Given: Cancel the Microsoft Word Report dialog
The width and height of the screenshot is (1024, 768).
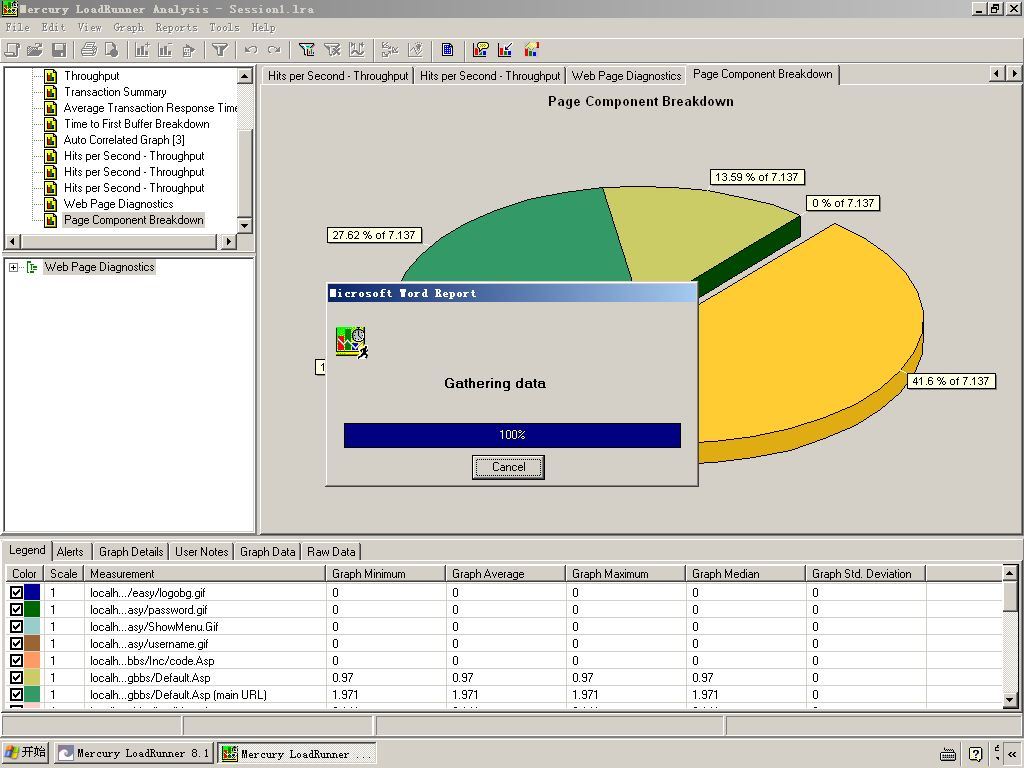Looking at the screenshot, I should (508, 467).
